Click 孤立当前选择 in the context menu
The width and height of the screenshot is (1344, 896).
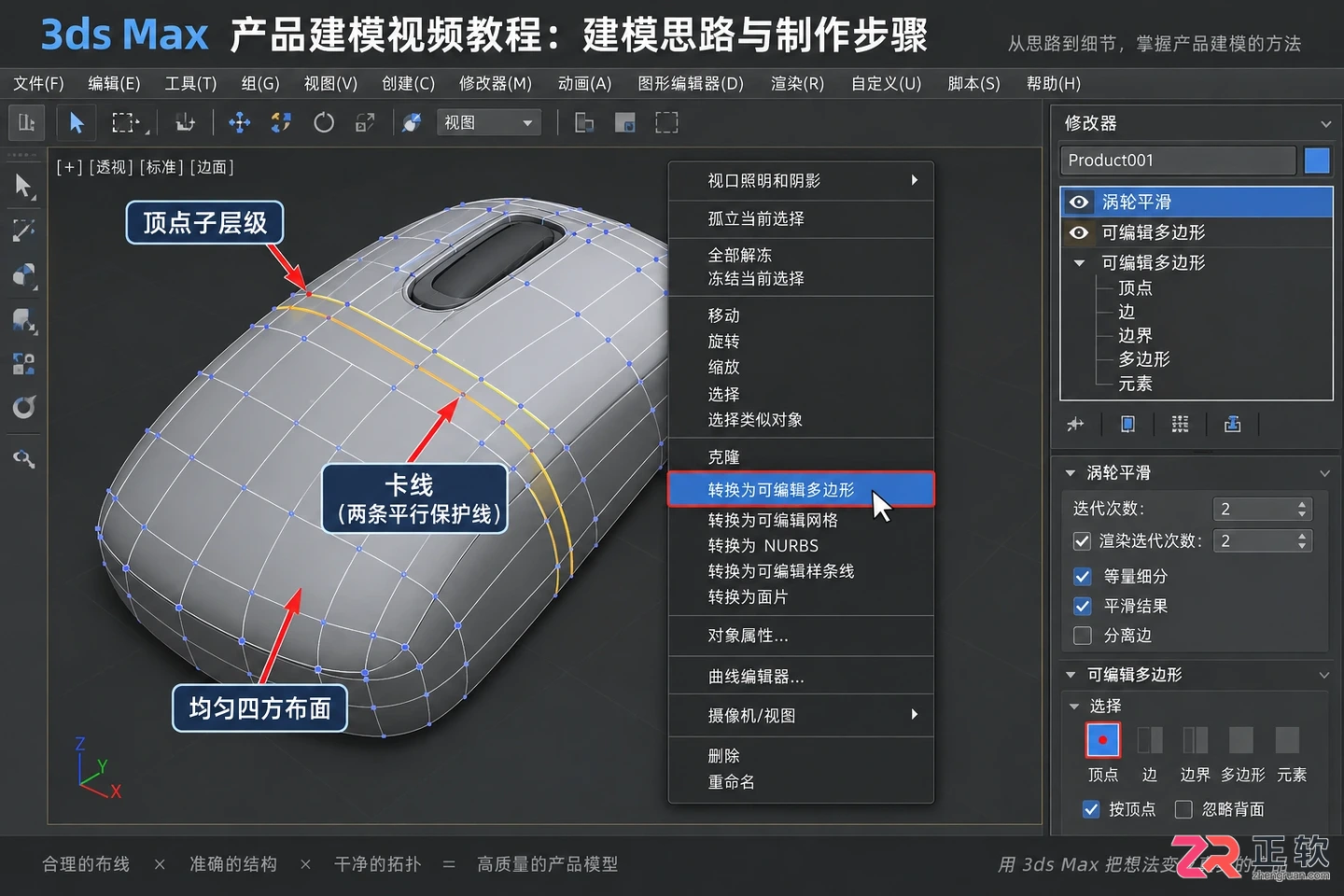click(801, 218)
